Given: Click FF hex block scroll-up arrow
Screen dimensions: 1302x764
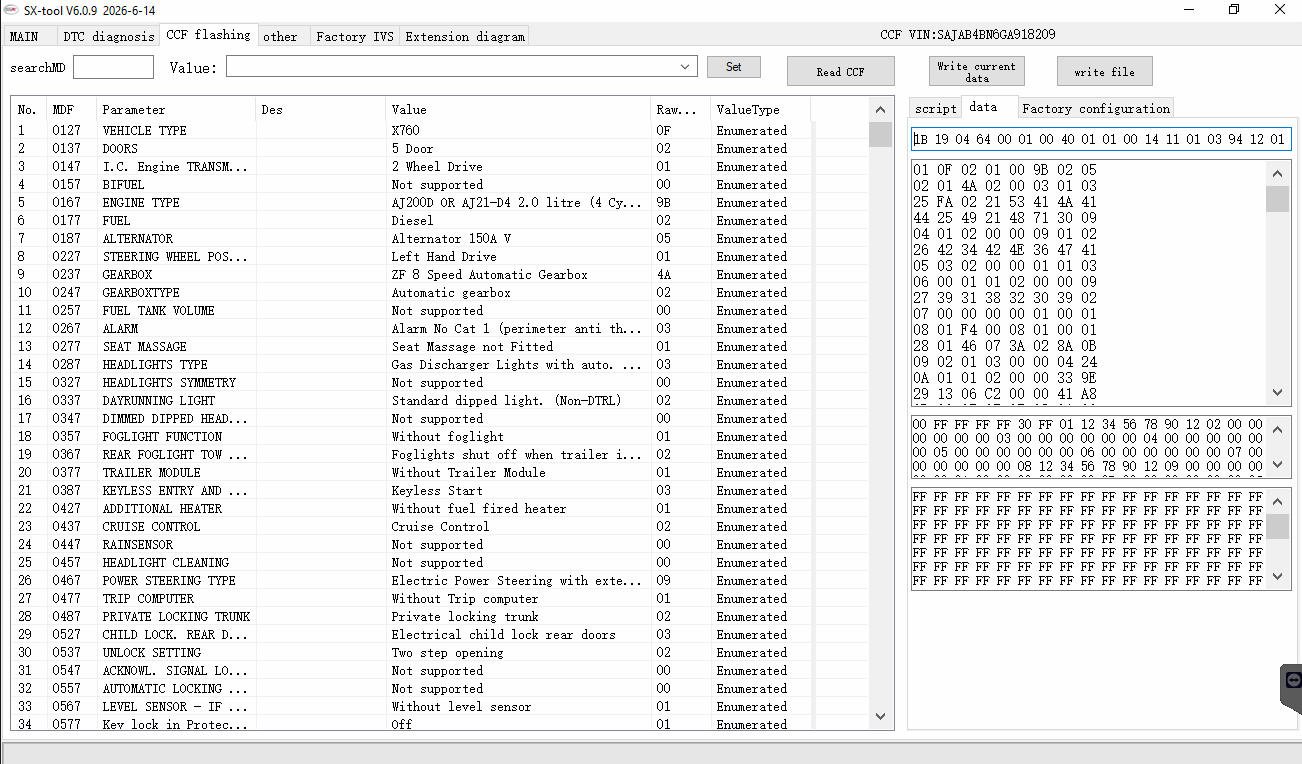Looking at the screenshot, I should (1278, 501).
